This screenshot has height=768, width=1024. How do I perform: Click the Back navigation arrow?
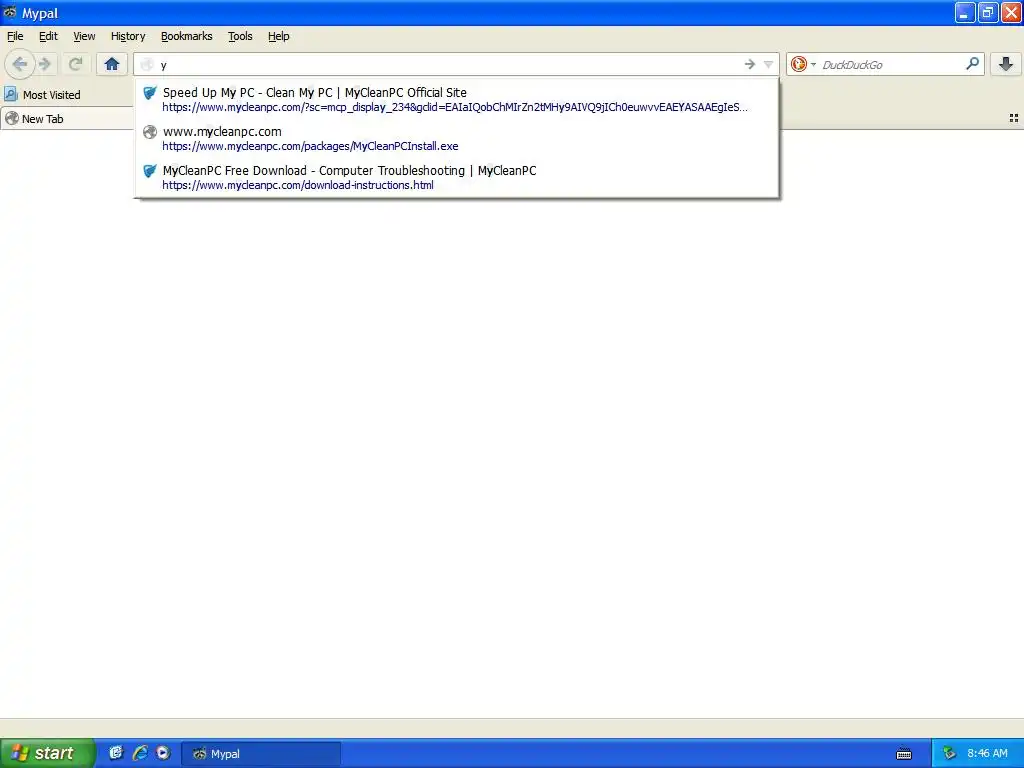point(20,64)
